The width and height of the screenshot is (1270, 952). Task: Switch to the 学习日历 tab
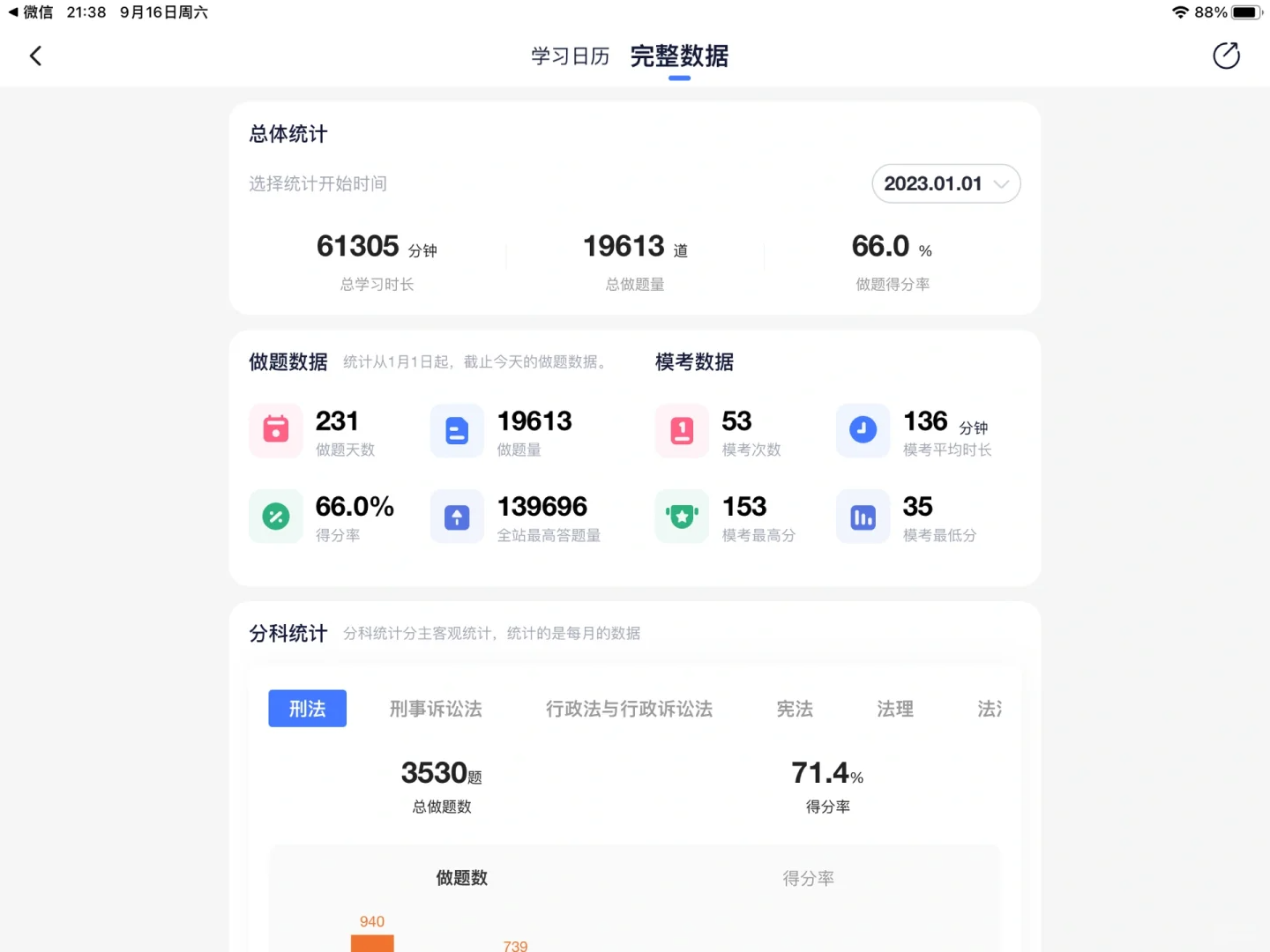point(570,56)
